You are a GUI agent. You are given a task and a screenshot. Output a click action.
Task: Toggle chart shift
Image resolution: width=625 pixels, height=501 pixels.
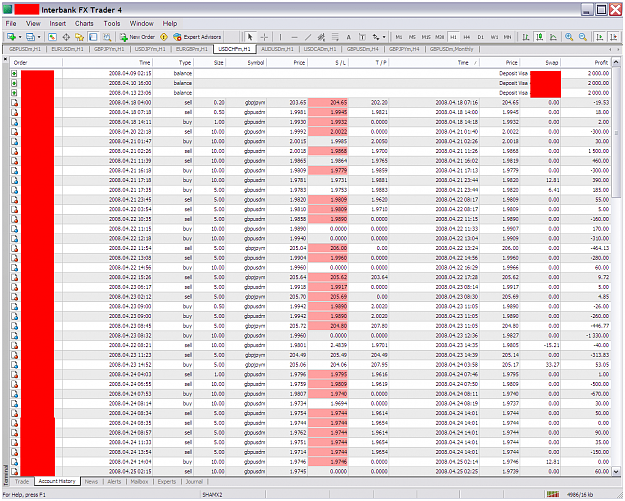[x=613, y=37]
